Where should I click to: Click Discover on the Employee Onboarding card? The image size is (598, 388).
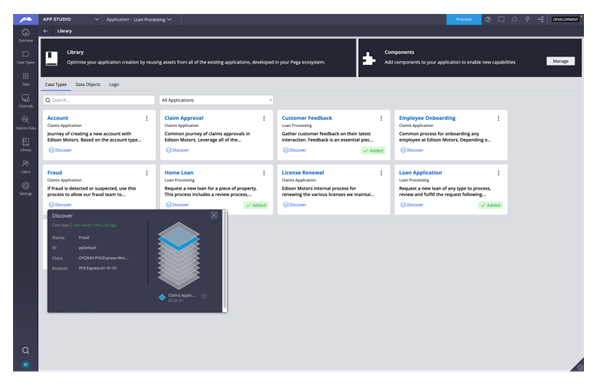click(x=412, y=150)
